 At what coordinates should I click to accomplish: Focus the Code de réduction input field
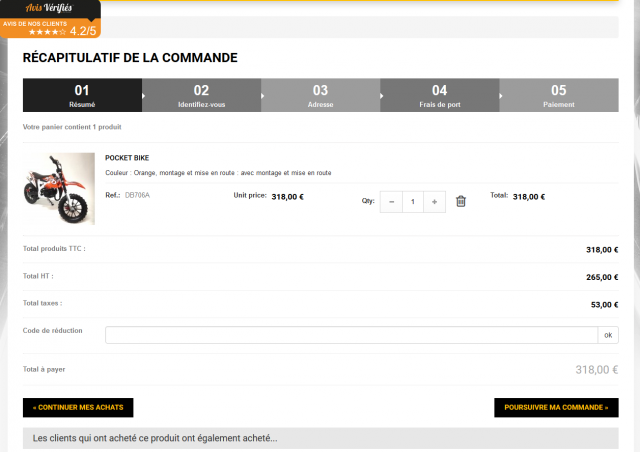pyautogui.click(x=351, y=335)
